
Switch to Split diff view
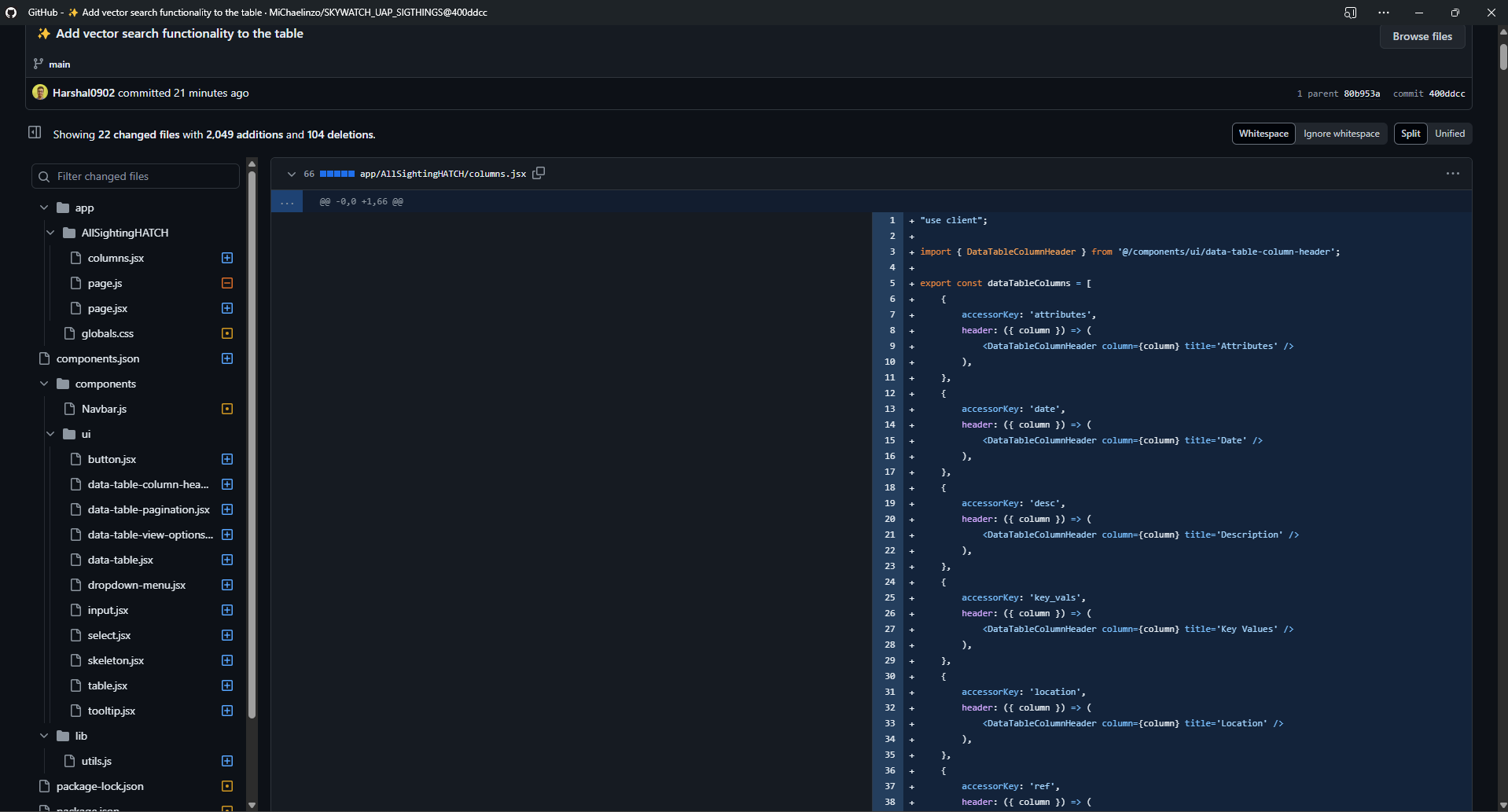(x=1411, y=134)
